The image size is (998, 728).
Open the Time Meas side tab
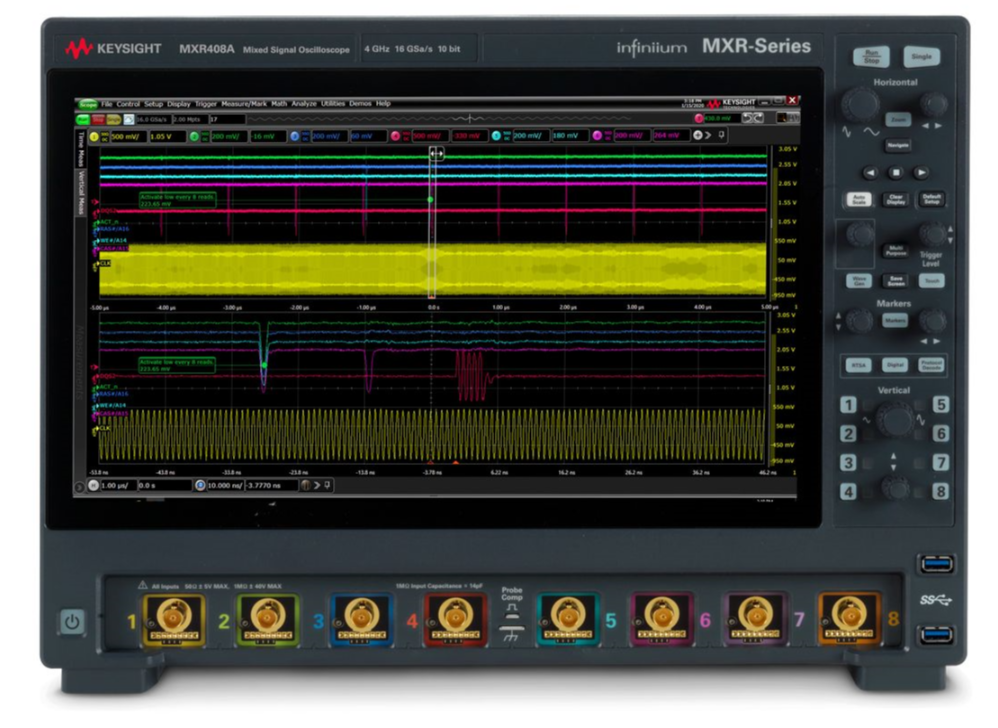81,150
